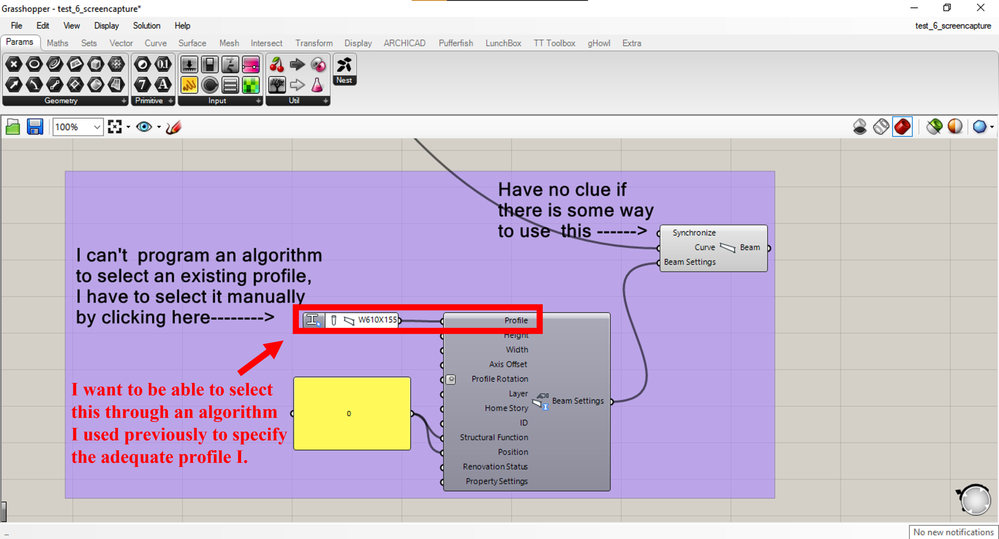Select the Line parameter icon in Geometry
Image resolution: width=999 pixels, height=539 pixels.
(x=55, y=84)
